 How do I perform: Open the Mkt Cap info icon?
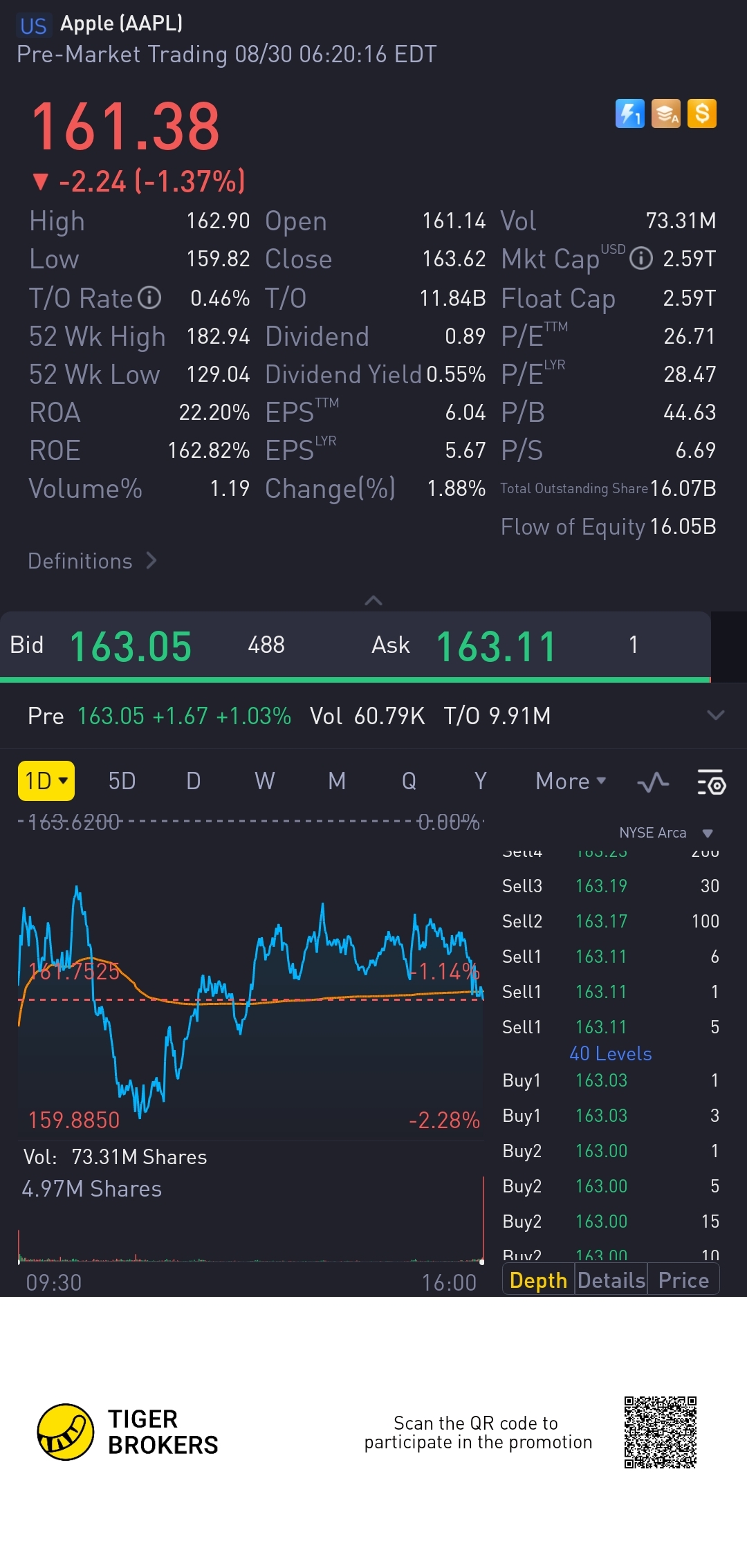[641, 259]
